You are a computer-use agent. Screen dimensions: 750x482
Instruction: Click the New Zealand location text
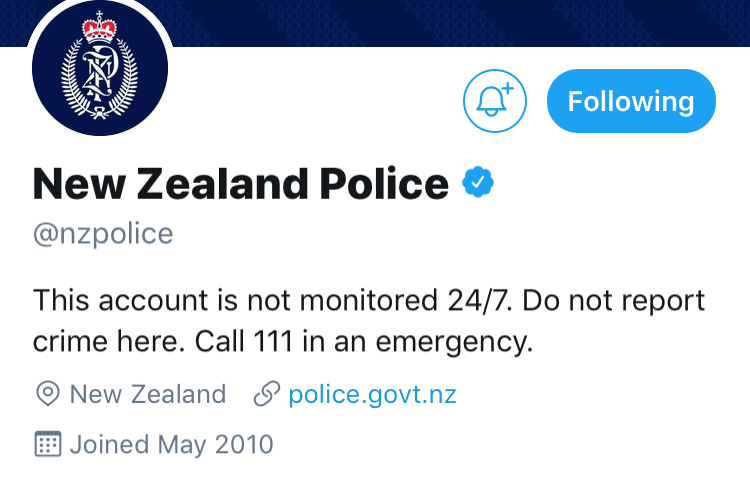(x=148, y=394)
